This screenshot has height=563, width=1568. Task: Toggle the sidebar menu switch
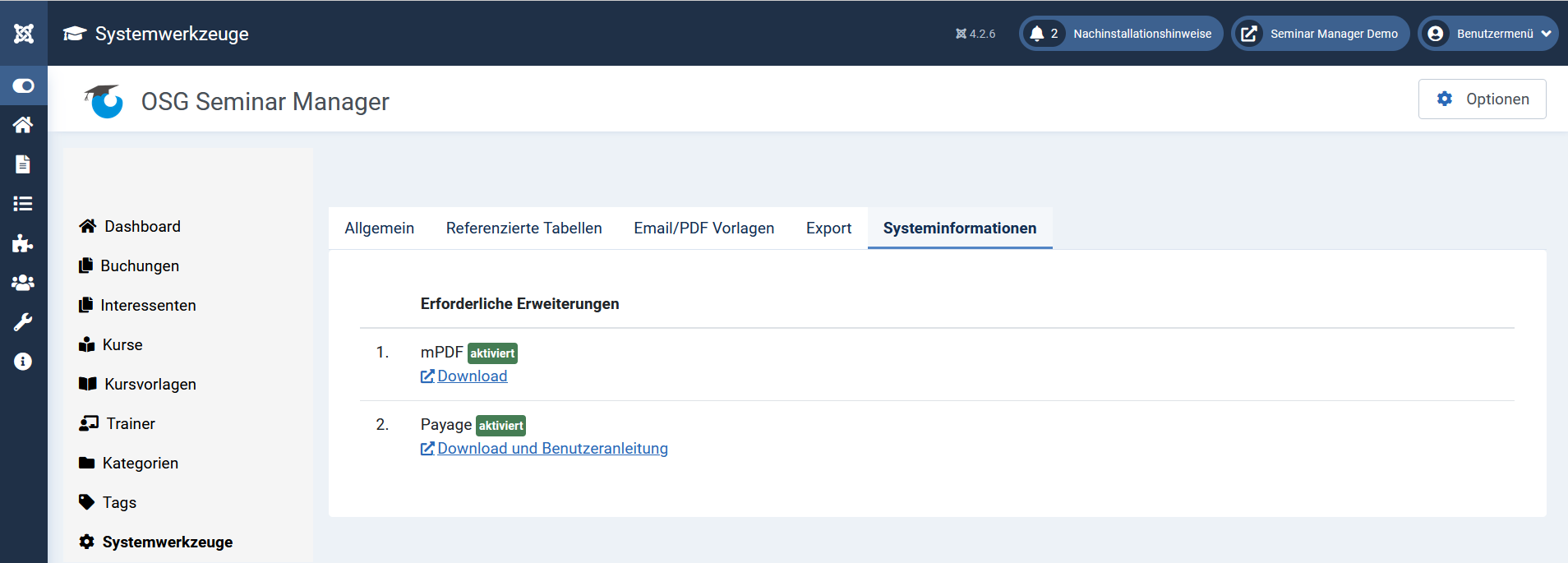pos(24,85)
